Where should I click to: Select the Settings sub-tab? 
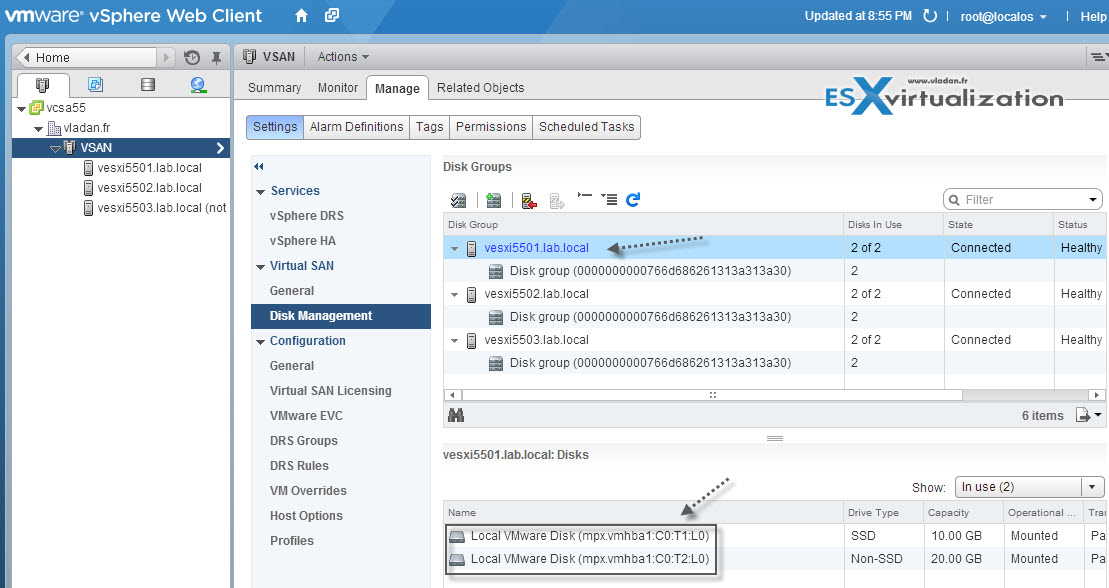275,127
